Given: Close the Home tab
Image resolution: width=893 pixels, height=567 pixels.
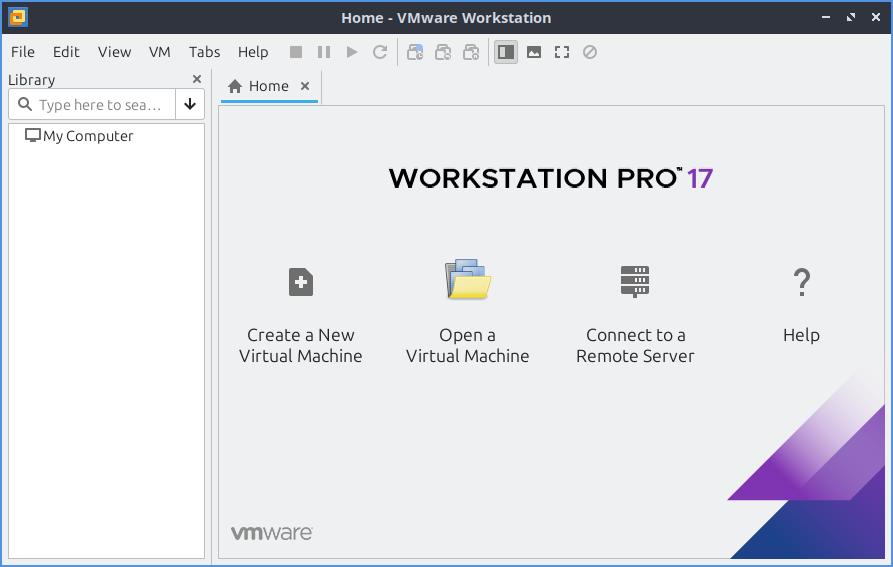Looking at the screenshot, I should [x=305, y=86].
